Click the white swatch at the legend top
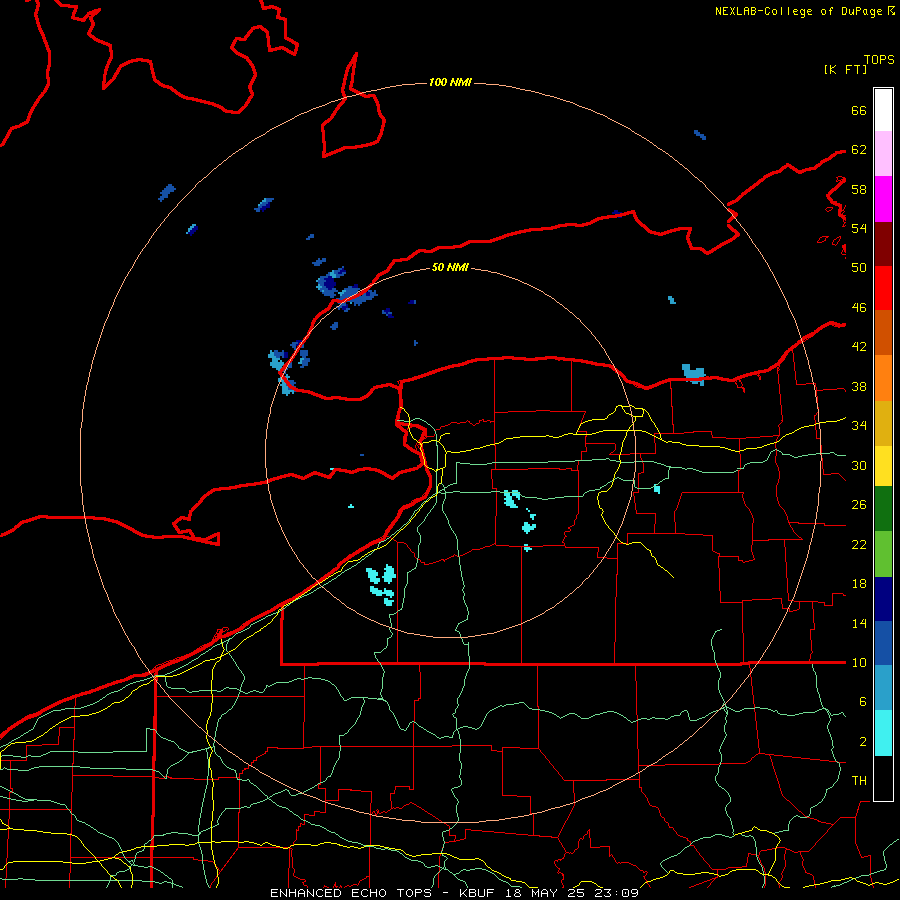The height and width of the screenshot is (900, 900). pyautogui.click(x=883, y=110)
